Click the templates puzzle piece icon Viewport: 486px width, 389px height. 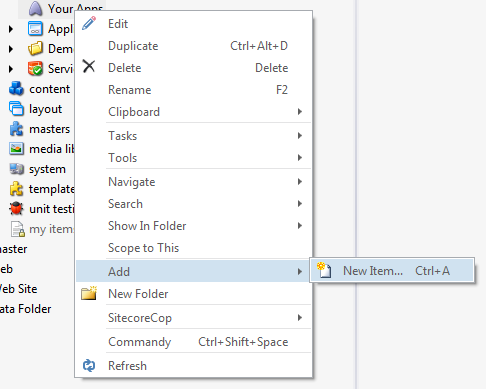click(16, 189)
